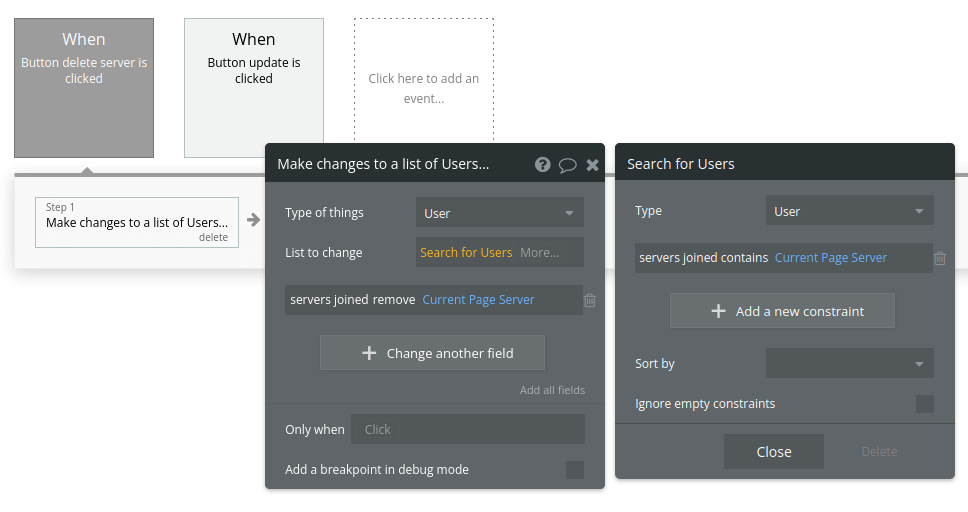Open the comment bubble icon
968x512 pixels.
567,165
